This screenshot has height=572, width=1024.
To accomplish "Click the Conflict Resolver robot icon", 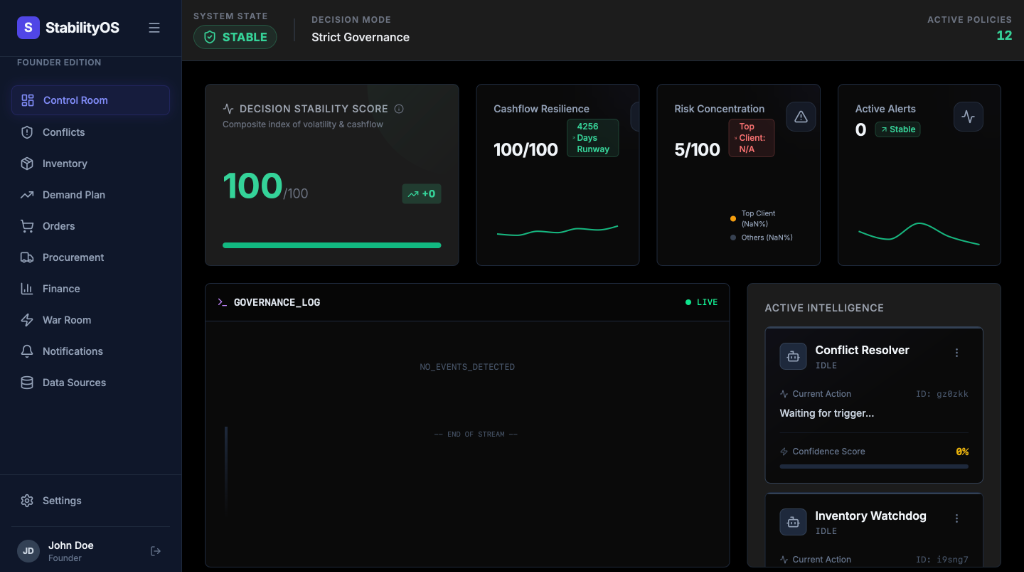I will click(793, 356).
